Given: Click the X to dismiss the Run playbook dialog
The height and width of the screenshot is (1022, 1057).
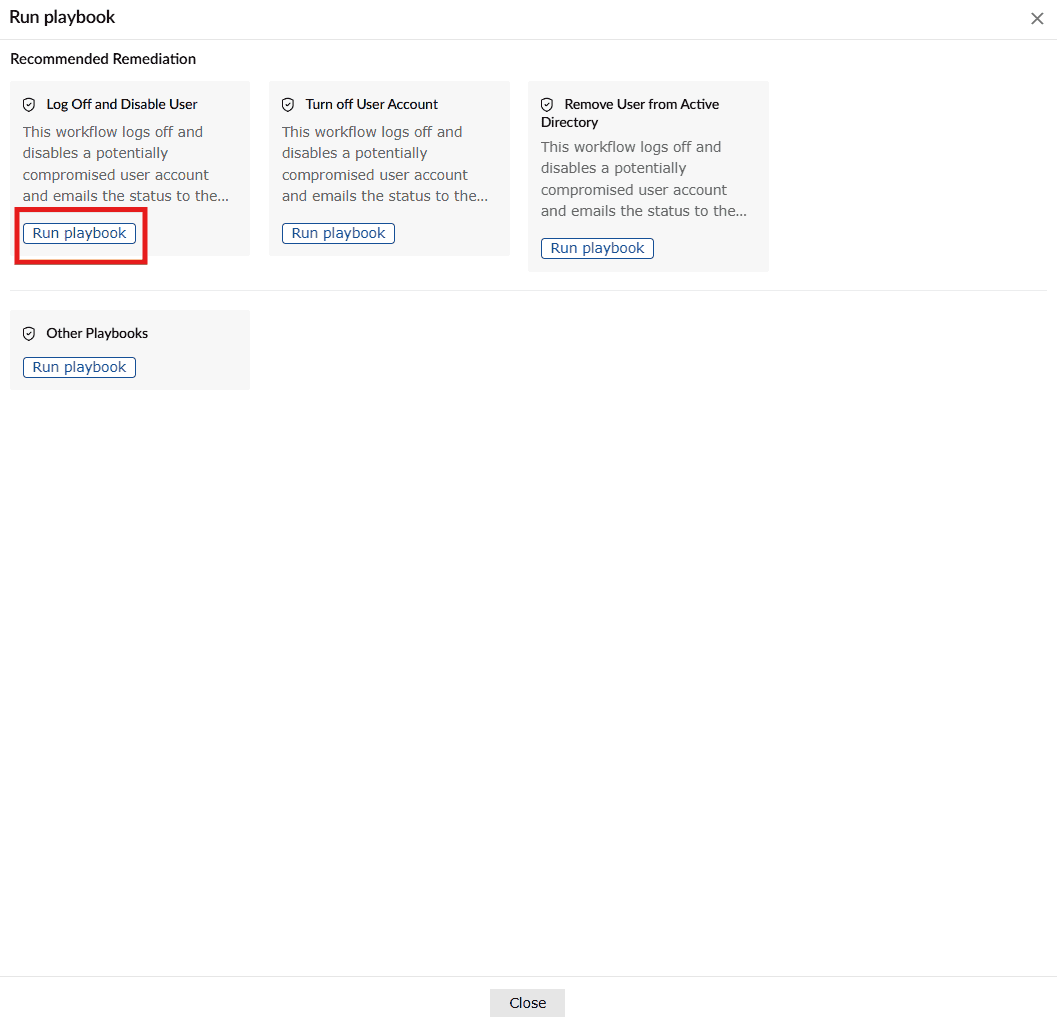Looking at the screenshot, I should pos(1037,18).
